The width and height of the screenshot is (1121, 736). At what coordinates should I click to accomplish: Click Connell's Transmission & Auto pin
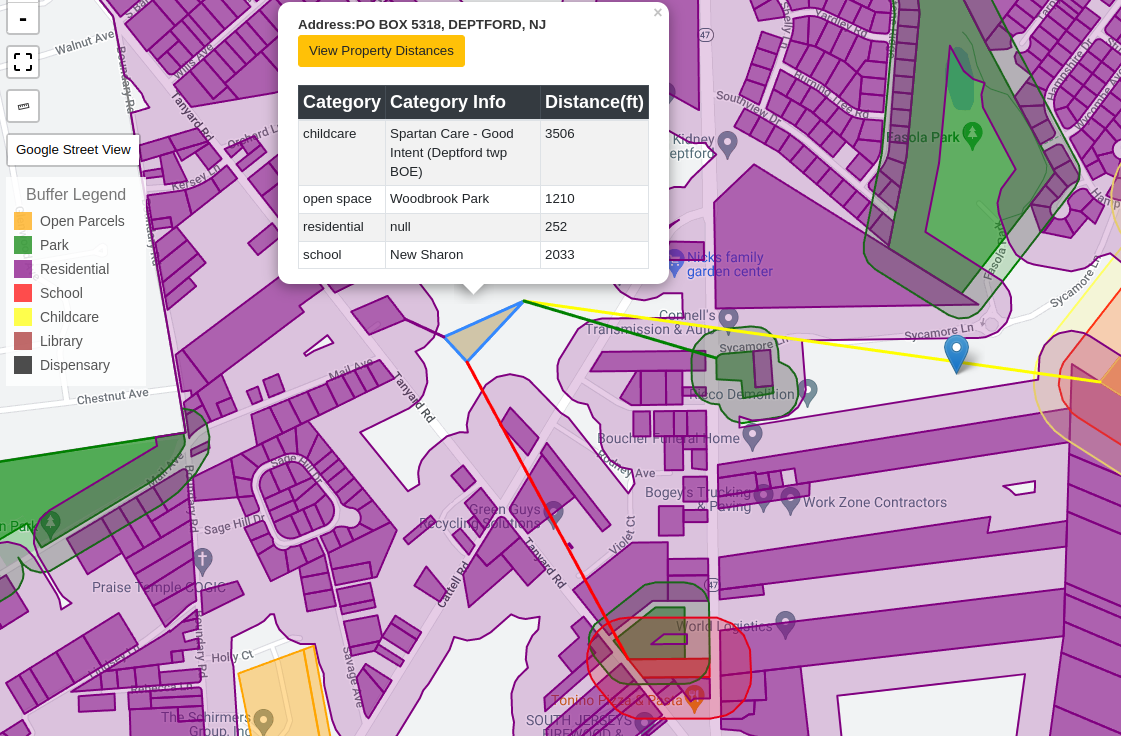tap(729, 319)
